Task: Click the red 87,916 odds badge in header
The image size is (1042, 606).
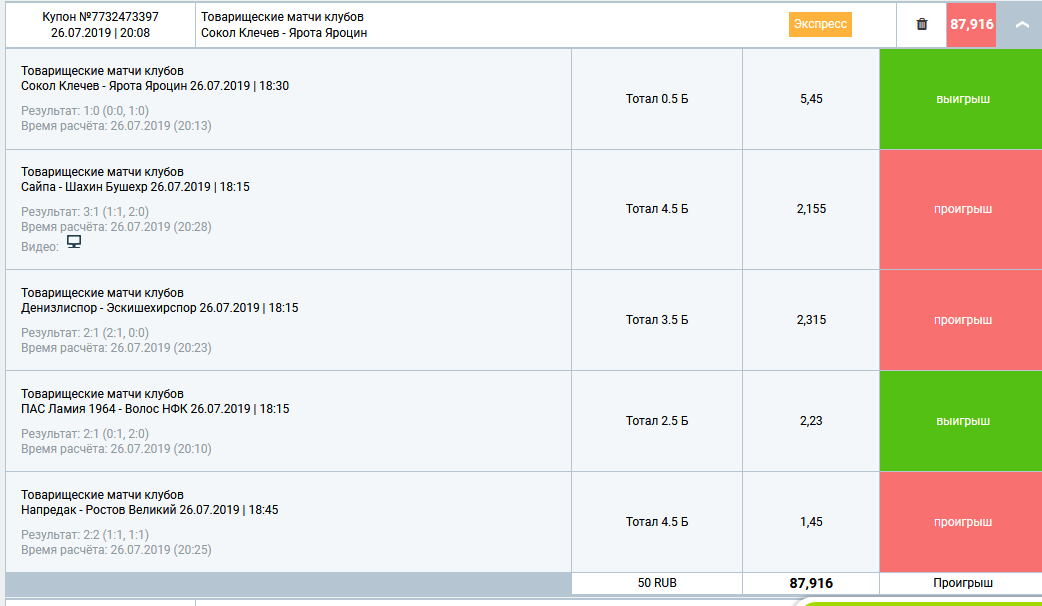Action: [x=970, y=24]
